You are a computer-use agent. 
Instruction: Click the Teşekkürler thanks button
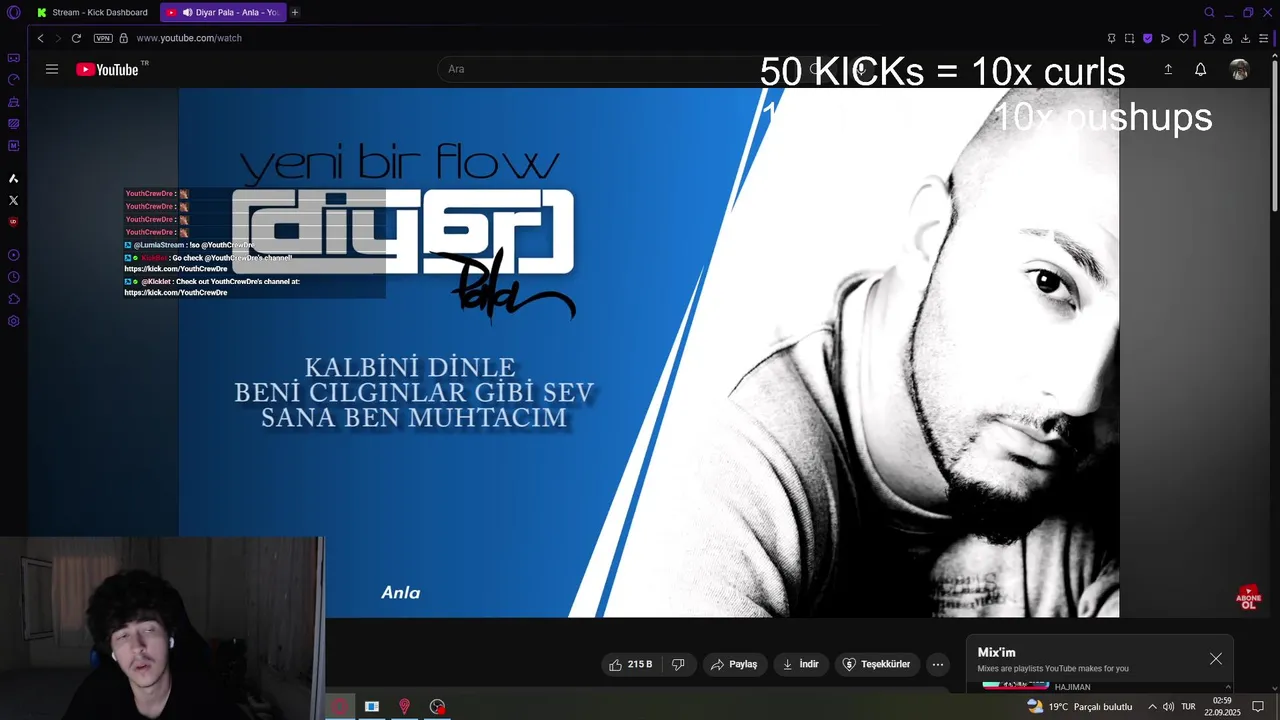click(x=877, y=664)
